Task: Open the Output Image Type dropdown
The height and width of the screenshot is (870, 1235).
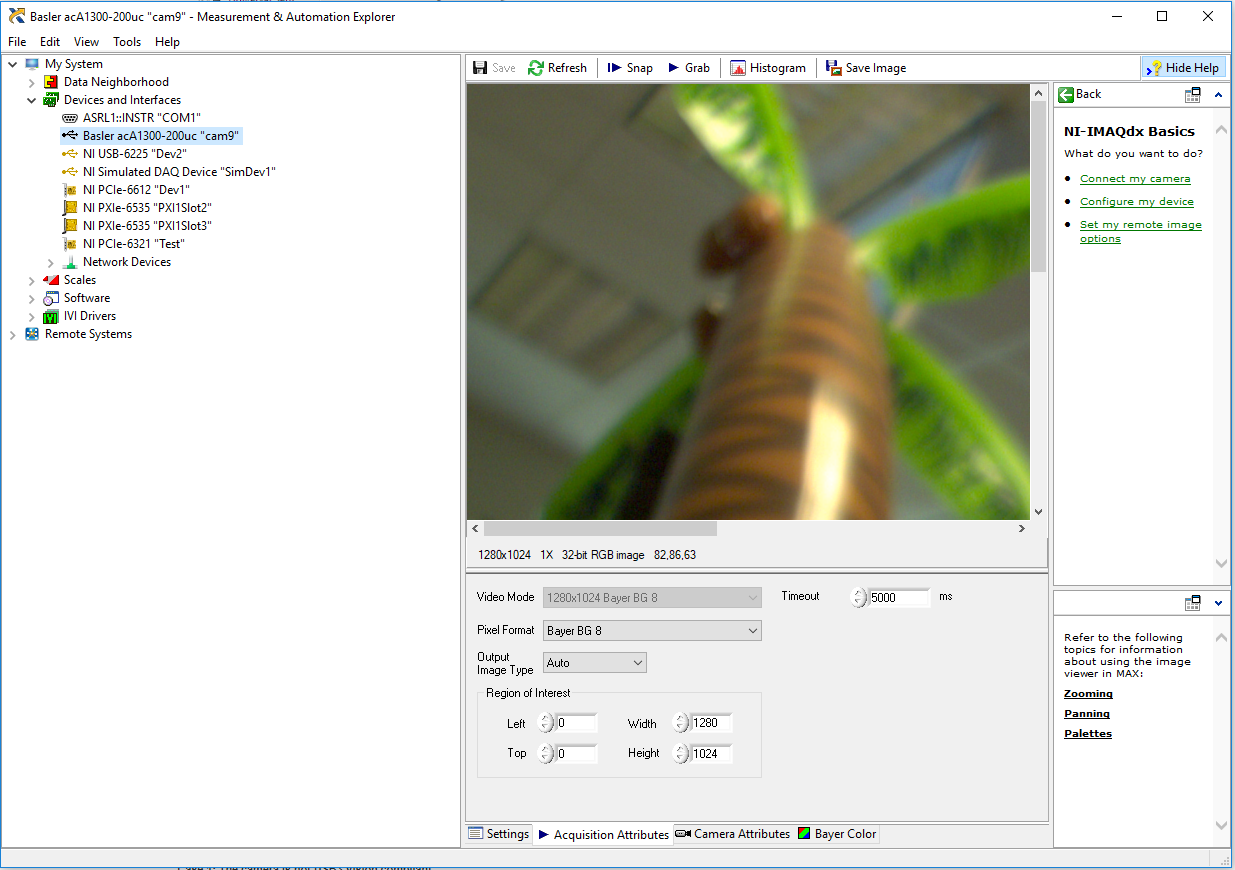Action: (595, 663)
